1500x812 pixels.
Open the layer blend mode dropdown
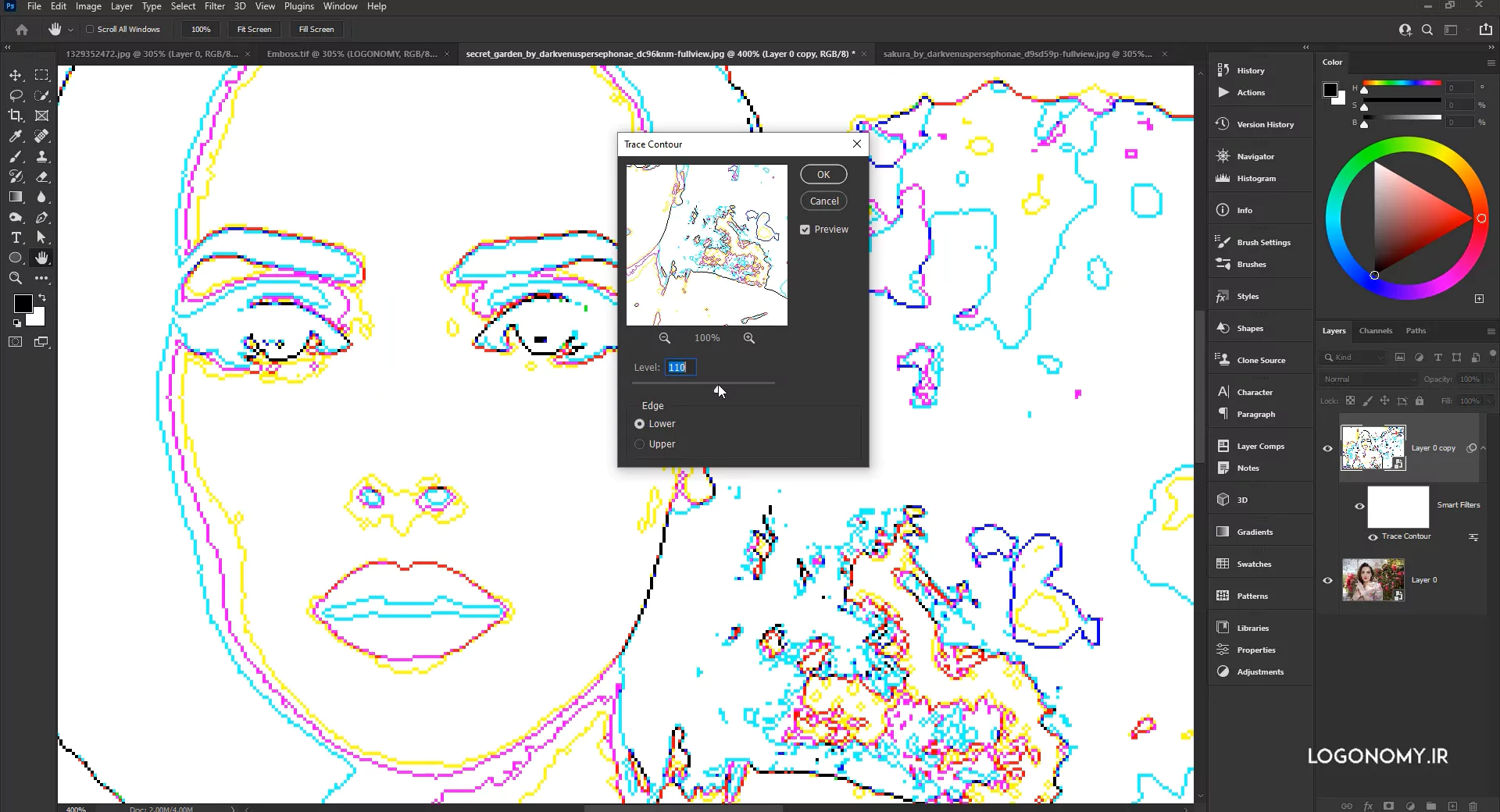[1368, 379]
